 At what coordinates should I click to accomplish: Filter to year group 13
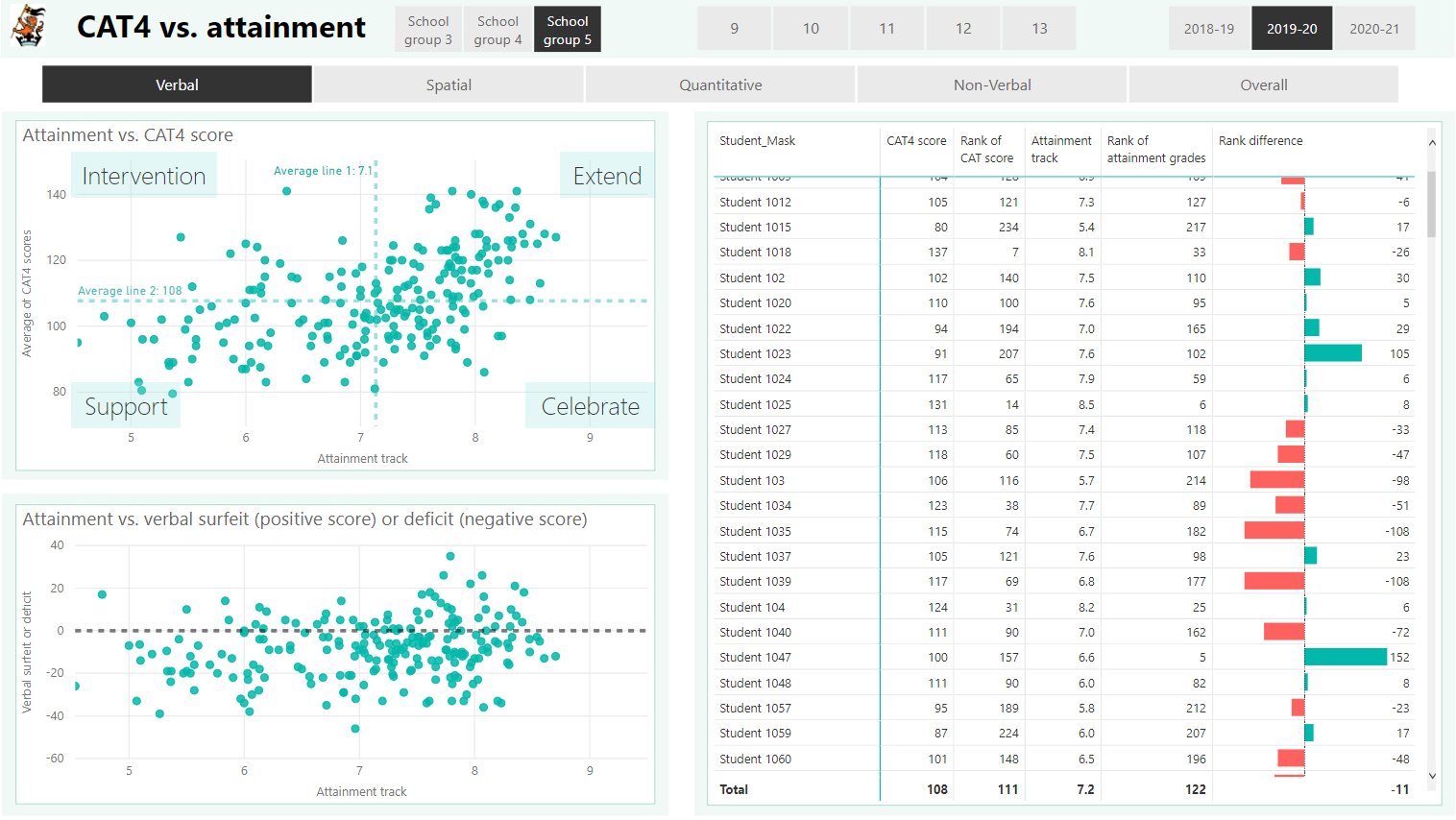[x=1039, y=28]
